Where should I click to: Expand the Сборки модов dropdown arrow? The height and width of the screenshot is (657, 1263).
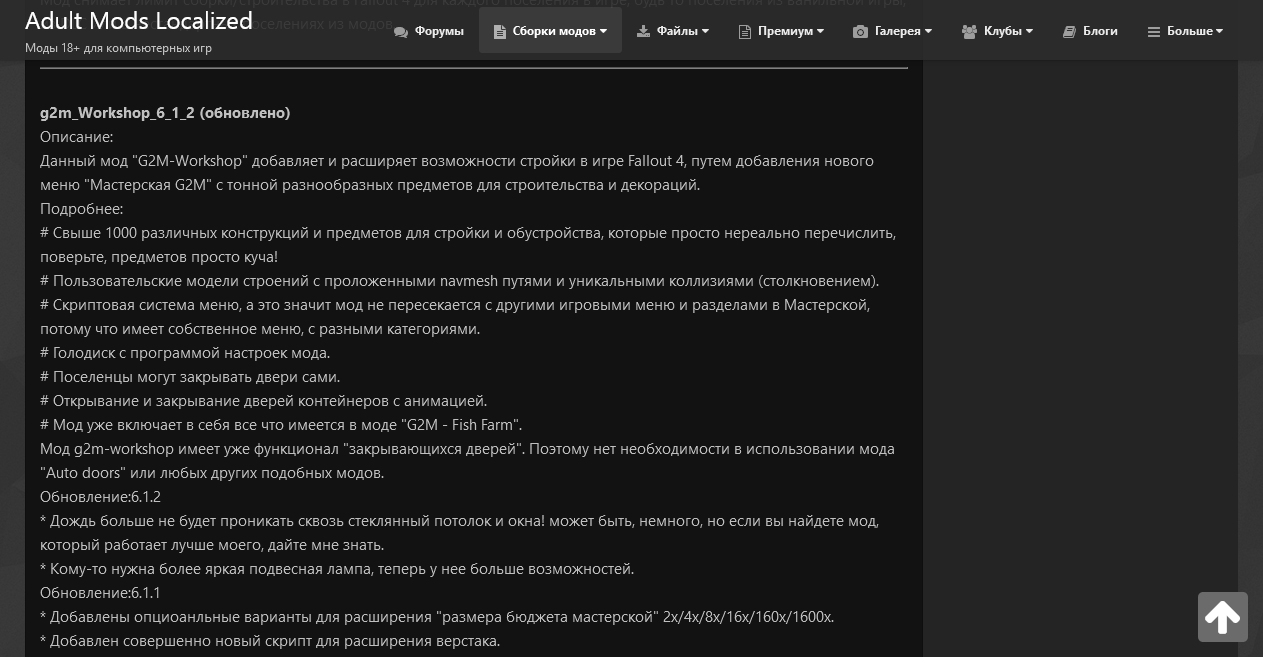click(x=604, y=32)
